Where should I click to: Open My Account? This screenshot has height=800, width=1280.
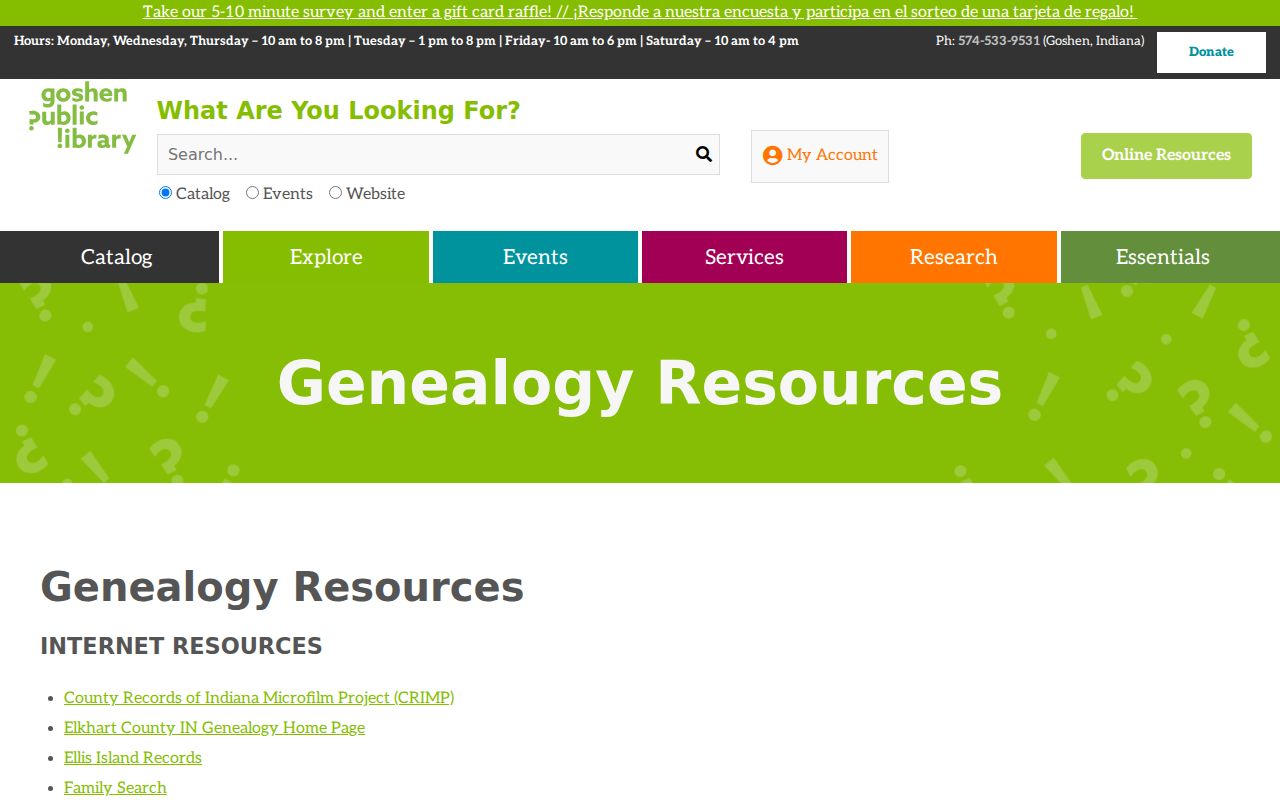coord(820,156)
